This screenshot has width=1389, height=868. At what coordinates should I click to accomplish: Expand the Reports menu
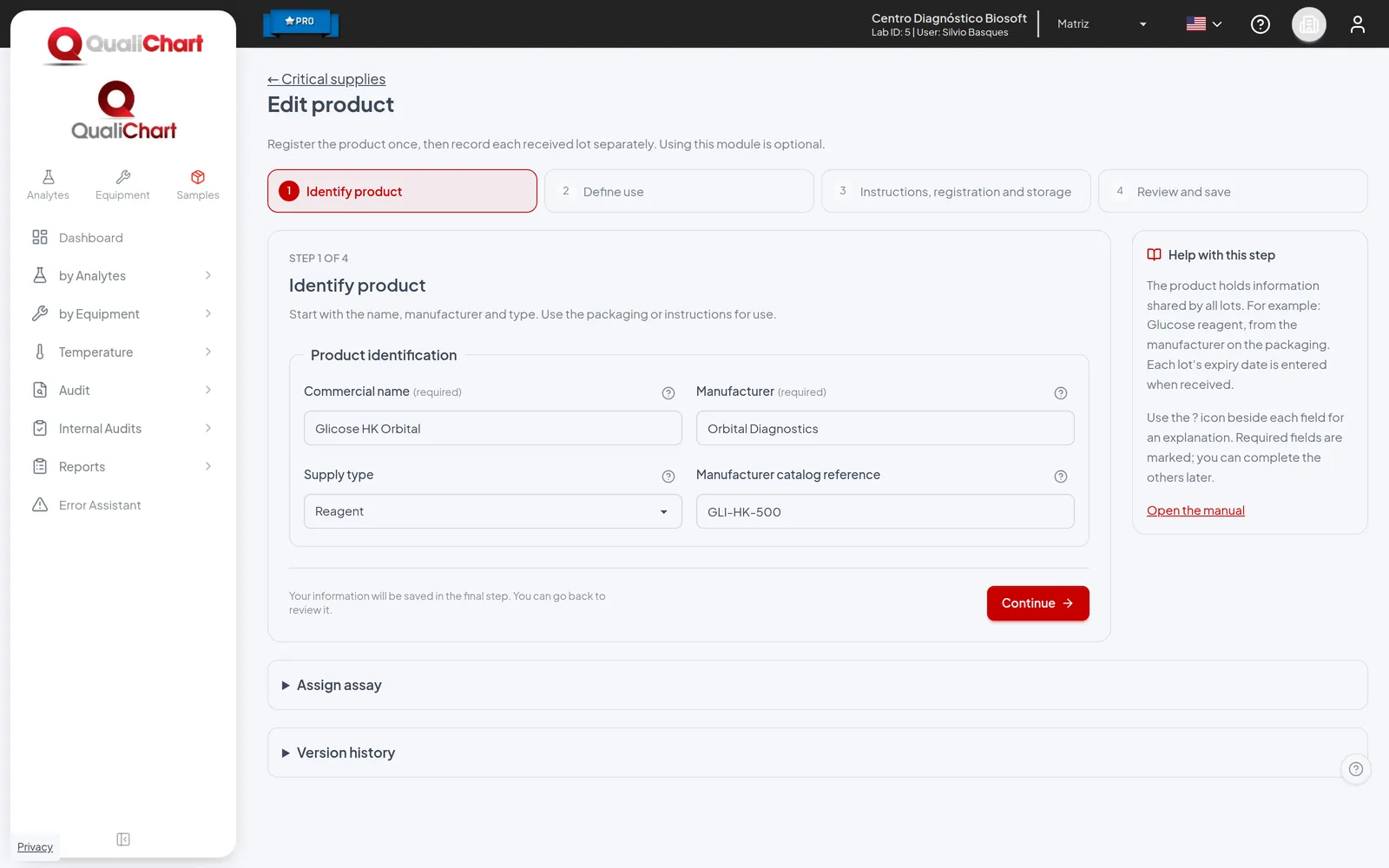[x=122, y=467]
